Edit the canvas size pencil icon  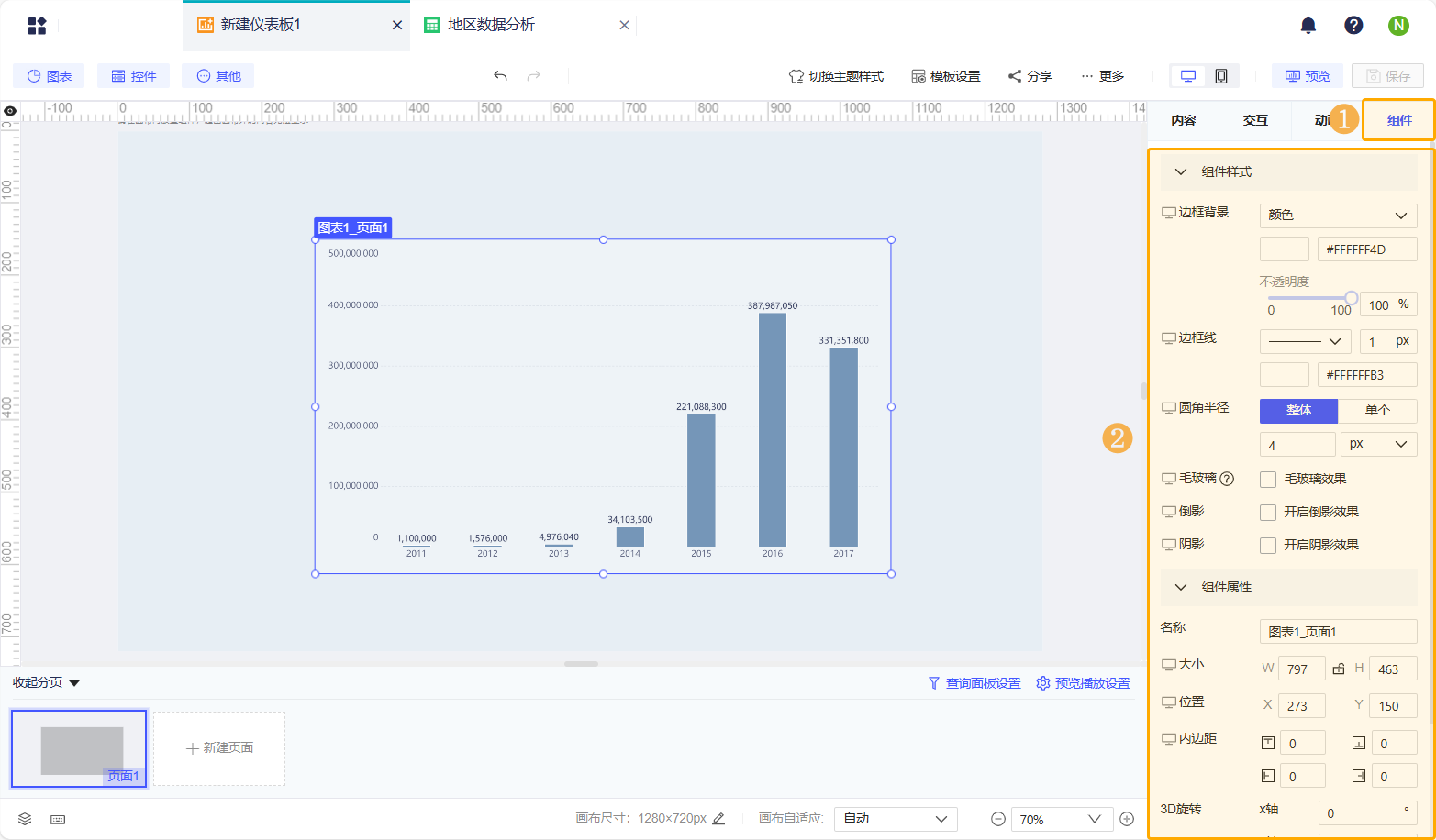[718, 819]
